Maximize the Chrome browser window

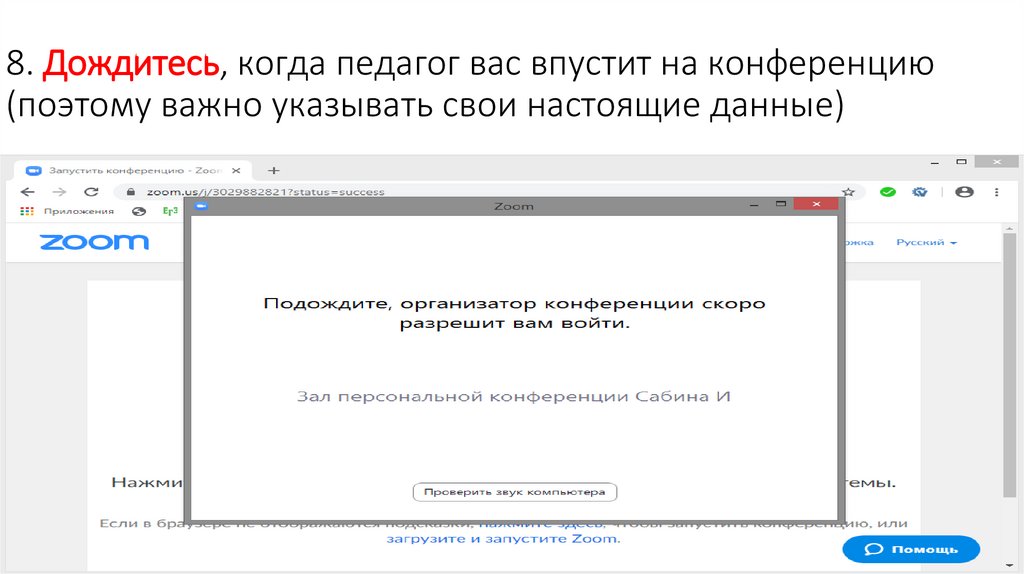(x=961, y=161)
